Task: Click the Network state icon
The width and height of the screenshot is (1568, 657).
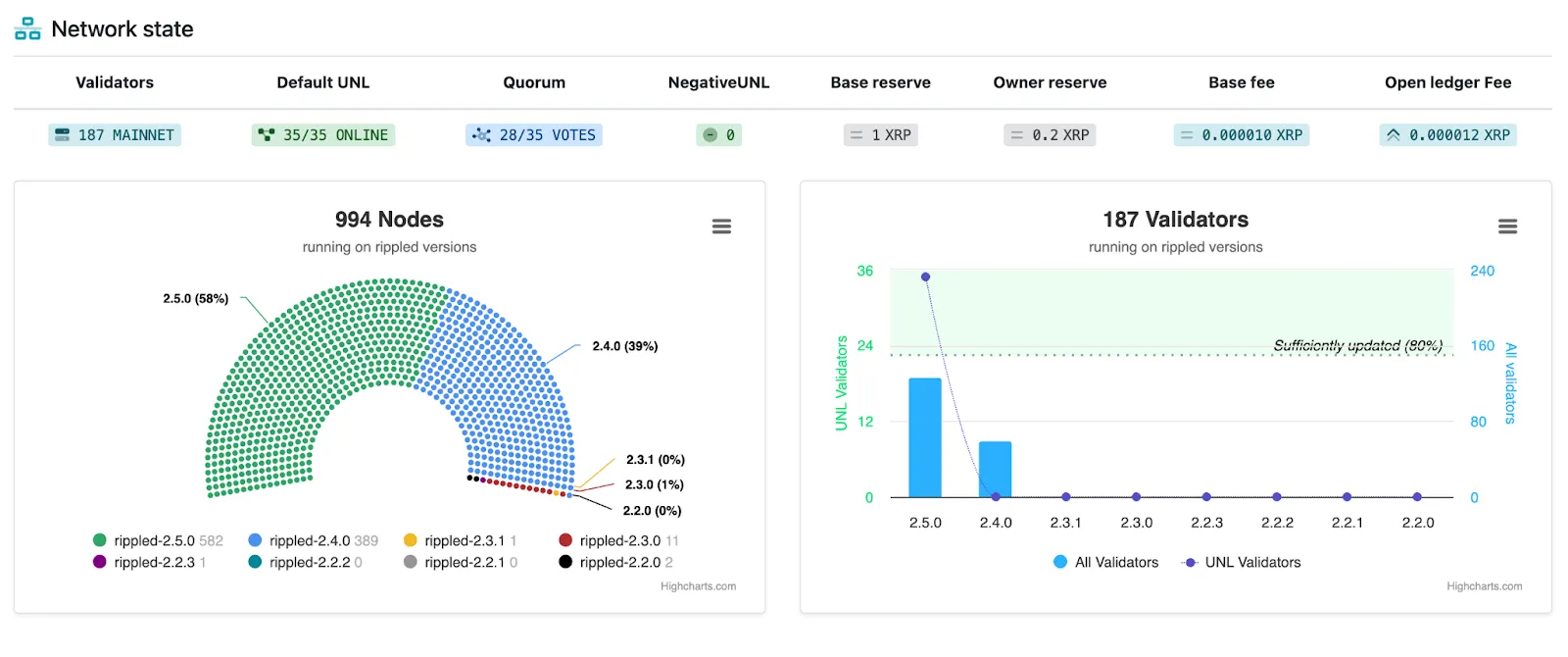Action: [27, 29]
